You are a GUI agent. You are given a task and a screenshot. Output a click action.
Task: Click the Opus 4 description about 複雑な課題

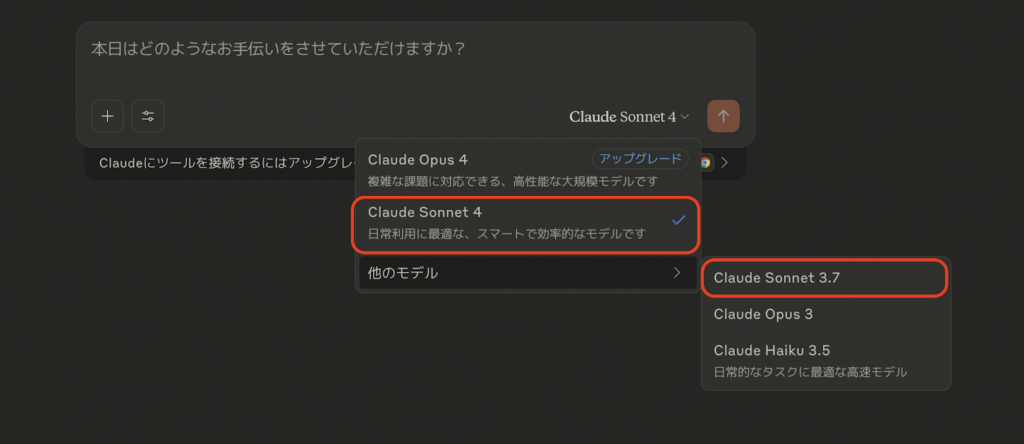pyautogui.click(x=513, y=181)
